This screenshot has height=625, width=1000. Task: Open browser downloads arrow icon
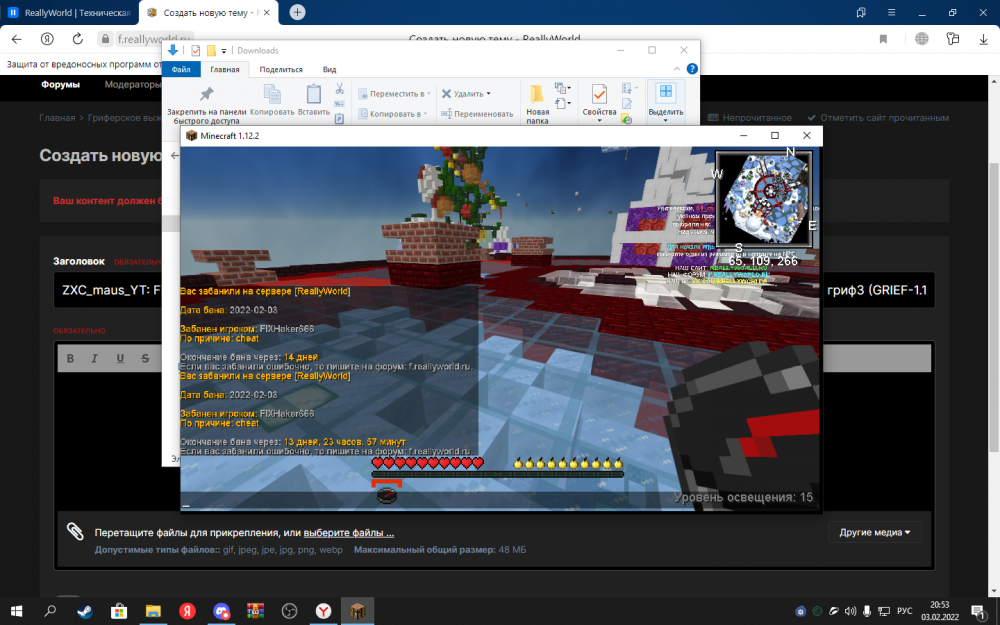[983, 39]
